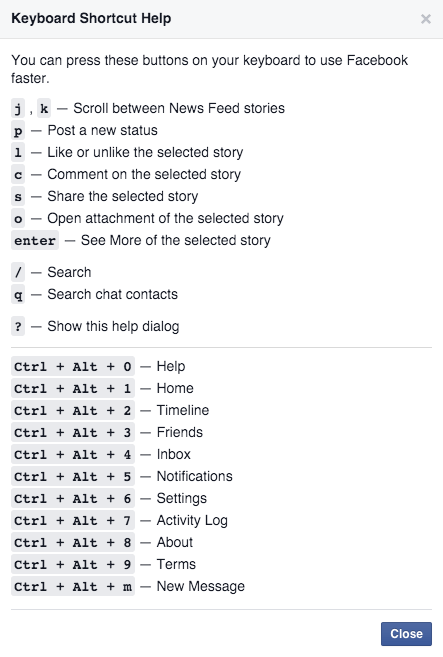Click the Ctrl + Alt + 6 Settings shortcut
Viewport: 443px width, 657px height.
point(73,499)
